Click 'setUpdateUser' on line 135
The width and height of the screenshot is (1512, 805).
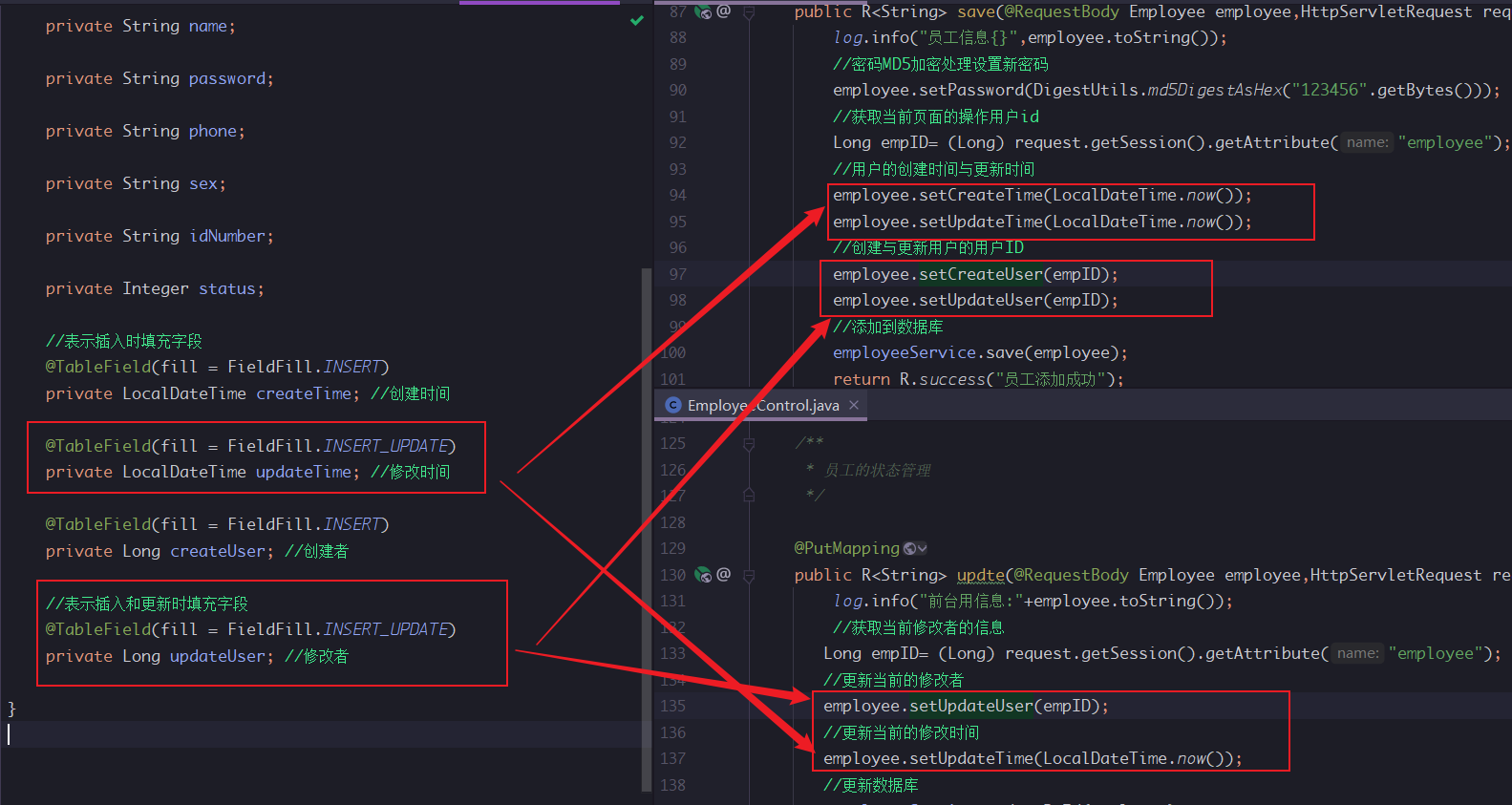pyautogui.click(x=971, y=707)
